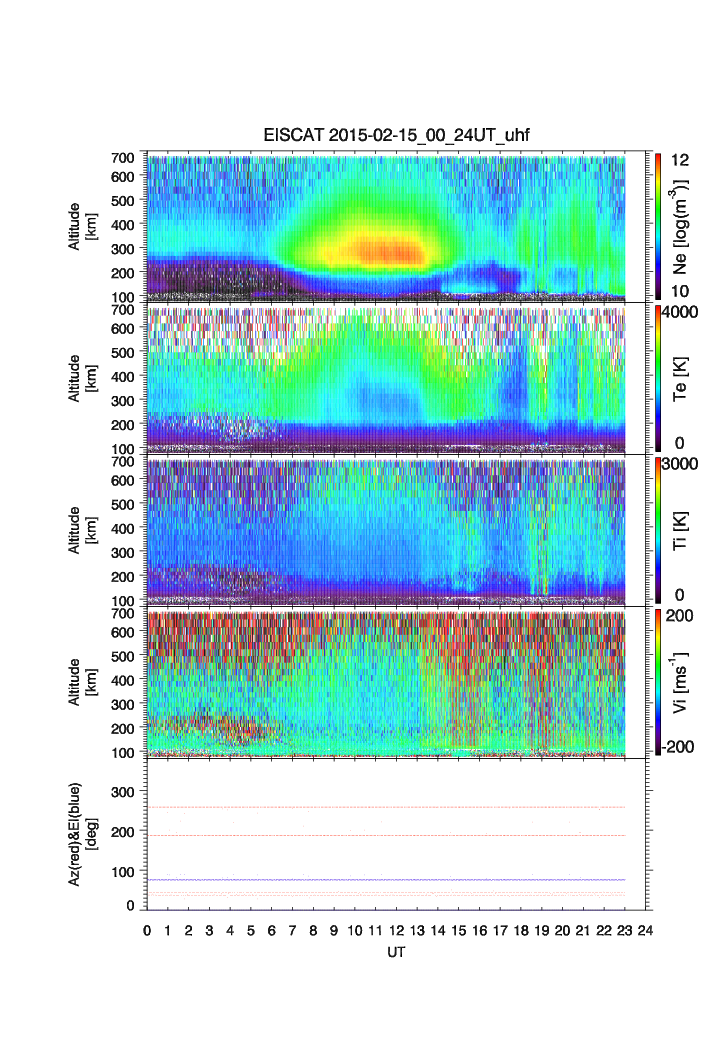Click the '0' minimum on Ti colorbar
The height and width of the screenshot is (1062, 708).
680,595
